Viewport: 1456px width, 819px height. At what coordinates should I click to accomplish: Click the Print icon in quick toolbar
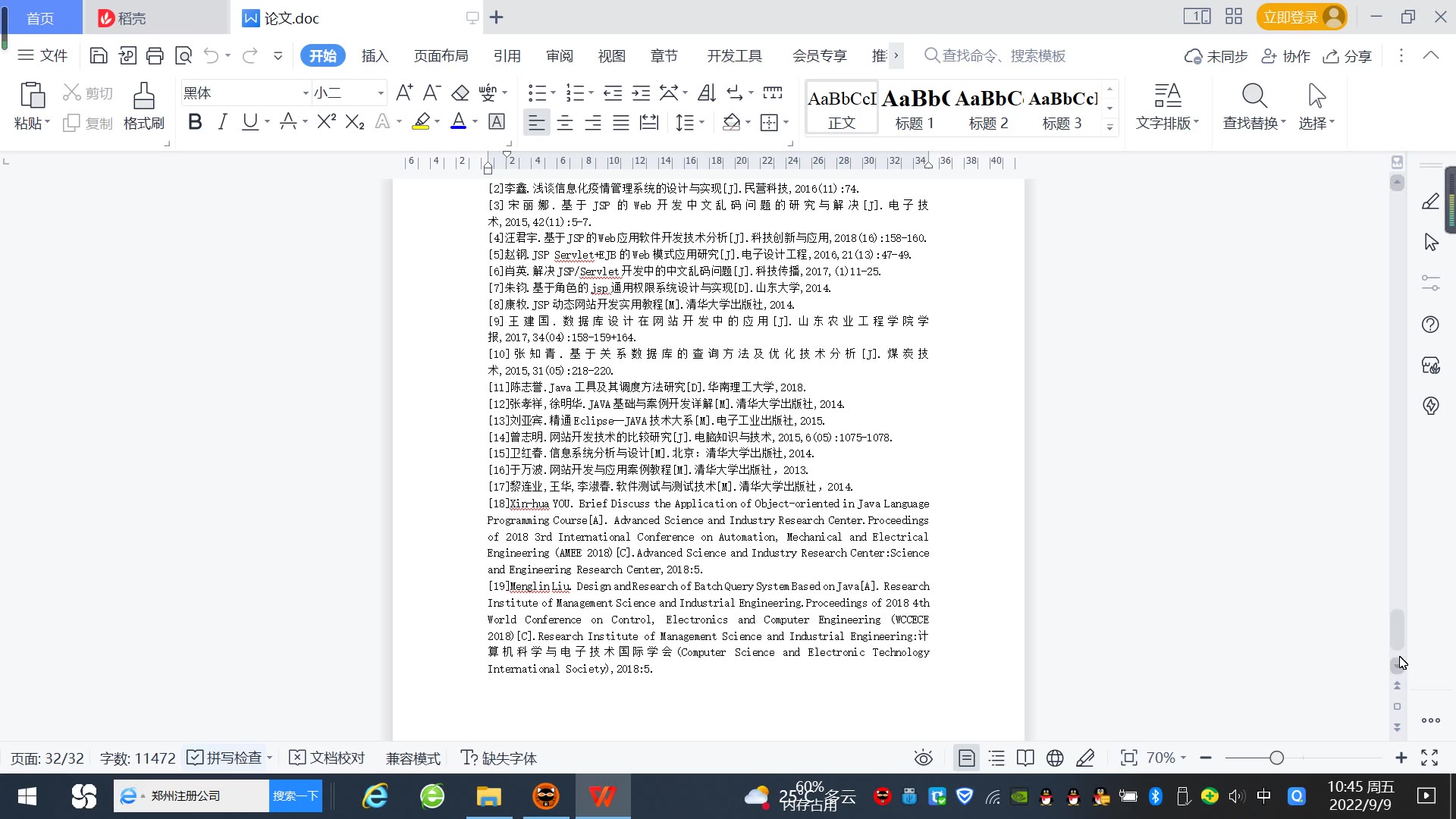click(x=155, y=55)
